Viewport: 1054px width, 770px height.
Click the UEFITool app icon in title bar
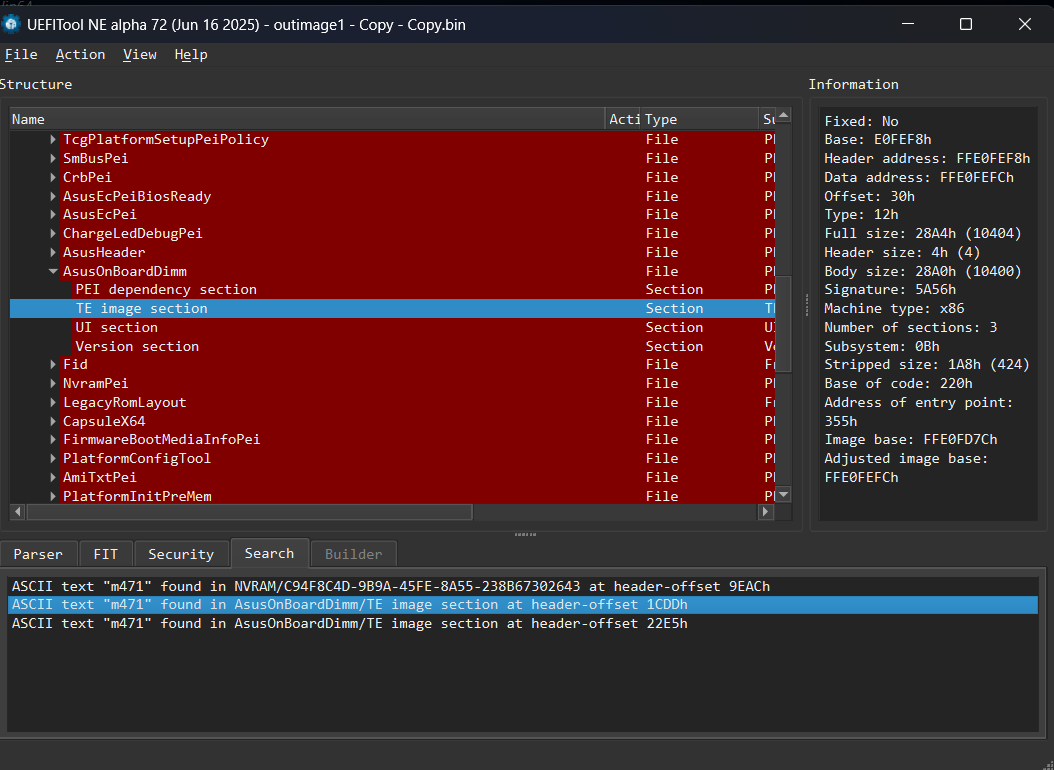point(11,25)
